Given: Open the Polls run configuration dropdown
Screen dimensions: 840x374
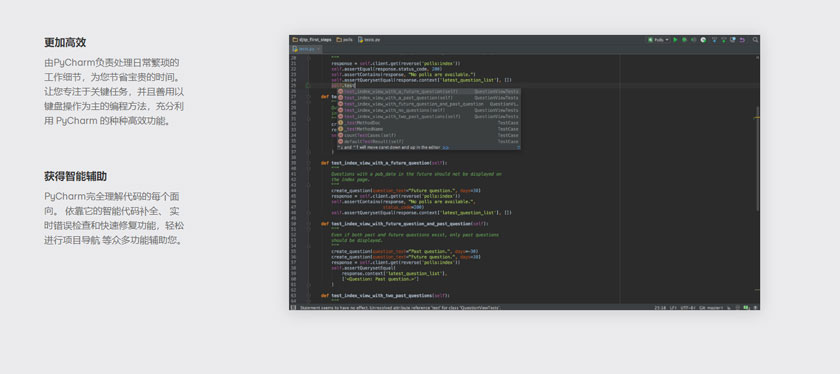Looking at the screenshot, I should [658, 40].
